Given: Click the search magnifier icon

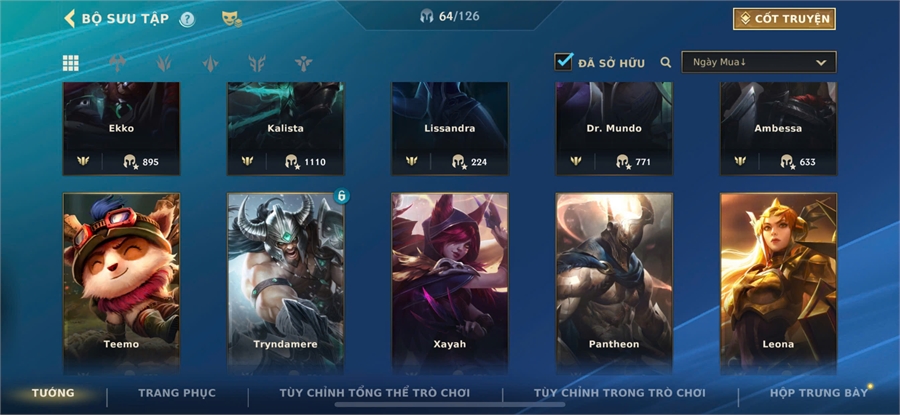Looking at the screenshot, I should click(x=666, y=63).
